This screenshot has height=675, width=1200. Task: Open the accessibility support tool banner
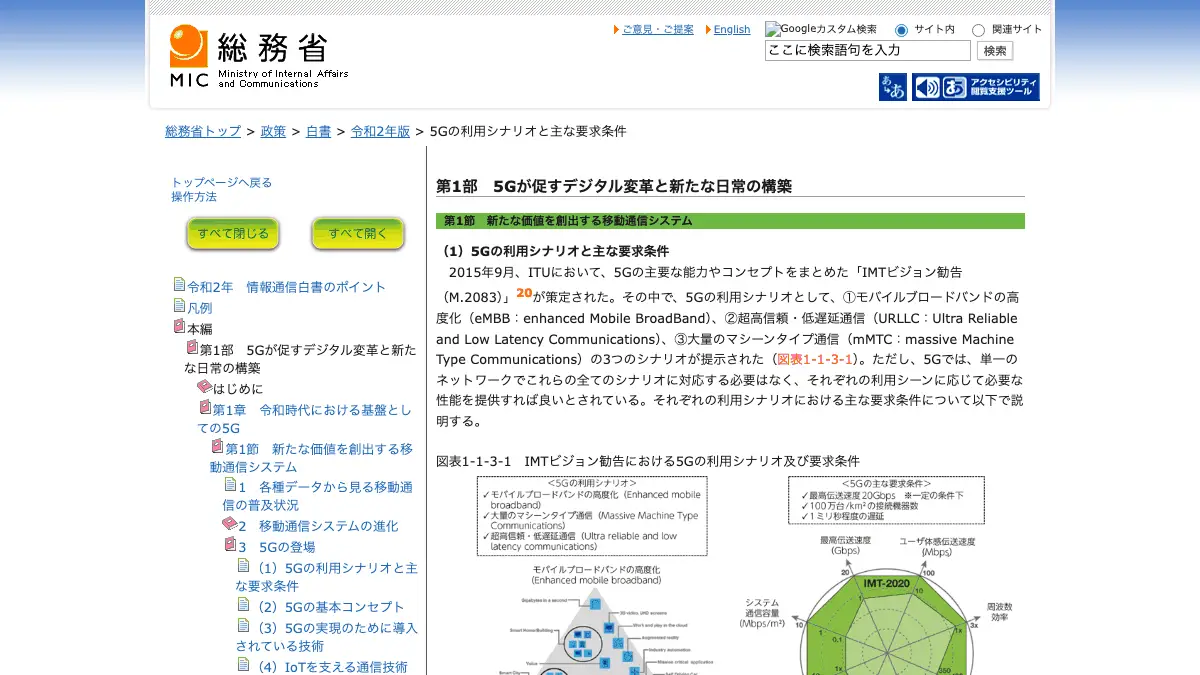[x=976, y=87]
